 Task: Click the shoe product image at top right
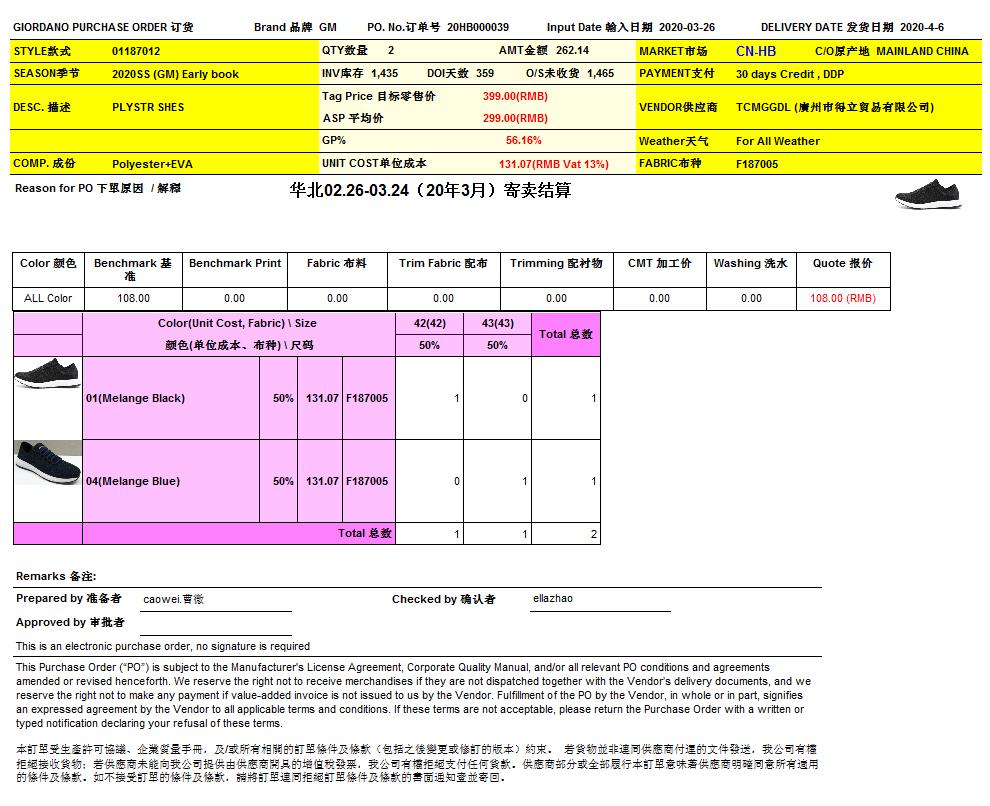(929, 194)
